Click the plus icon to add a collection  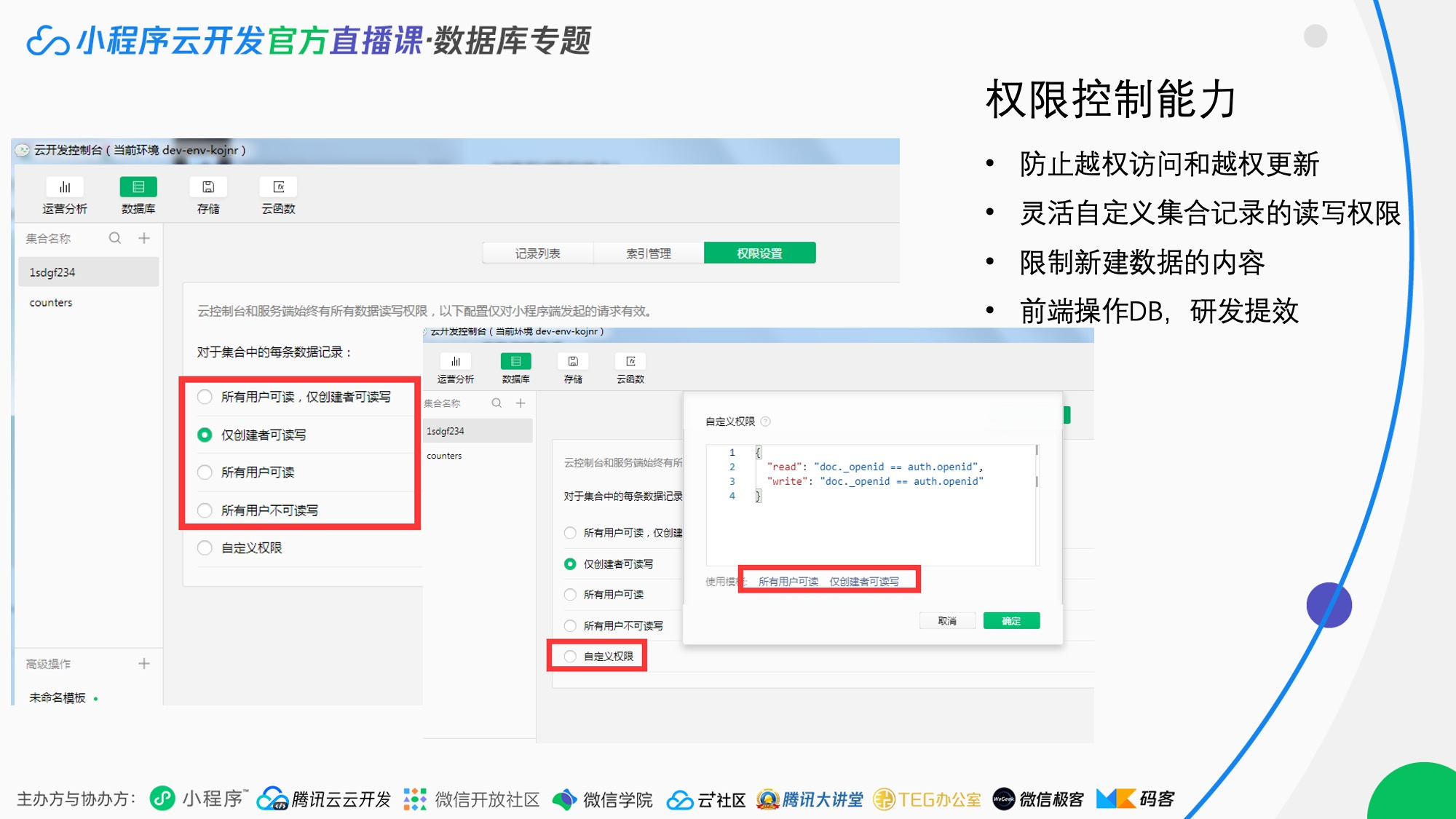[144, 238]
